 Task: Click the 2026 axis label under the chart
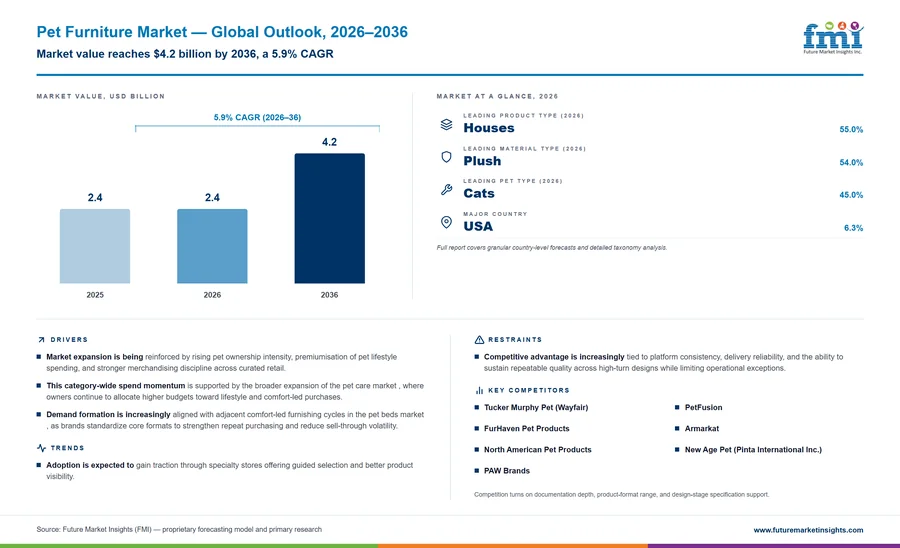tap(212, 295)
